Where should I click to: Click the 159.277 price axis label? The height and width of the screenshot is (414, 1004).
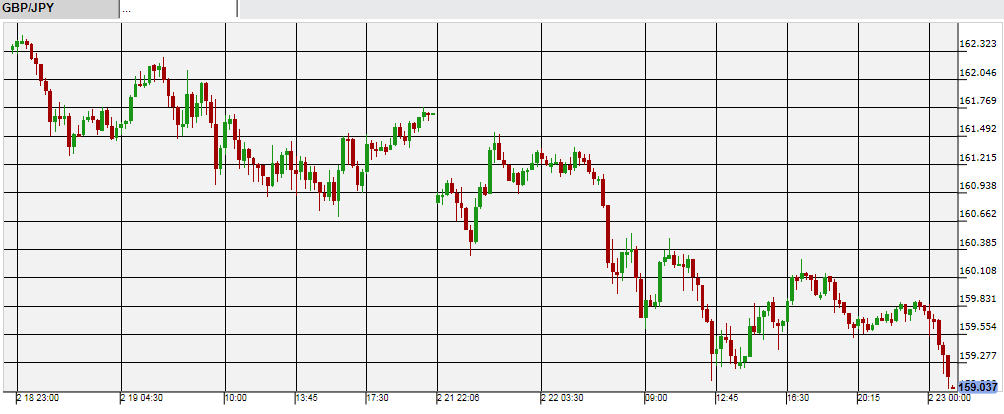pyautogui.click(x=979, y=355)
